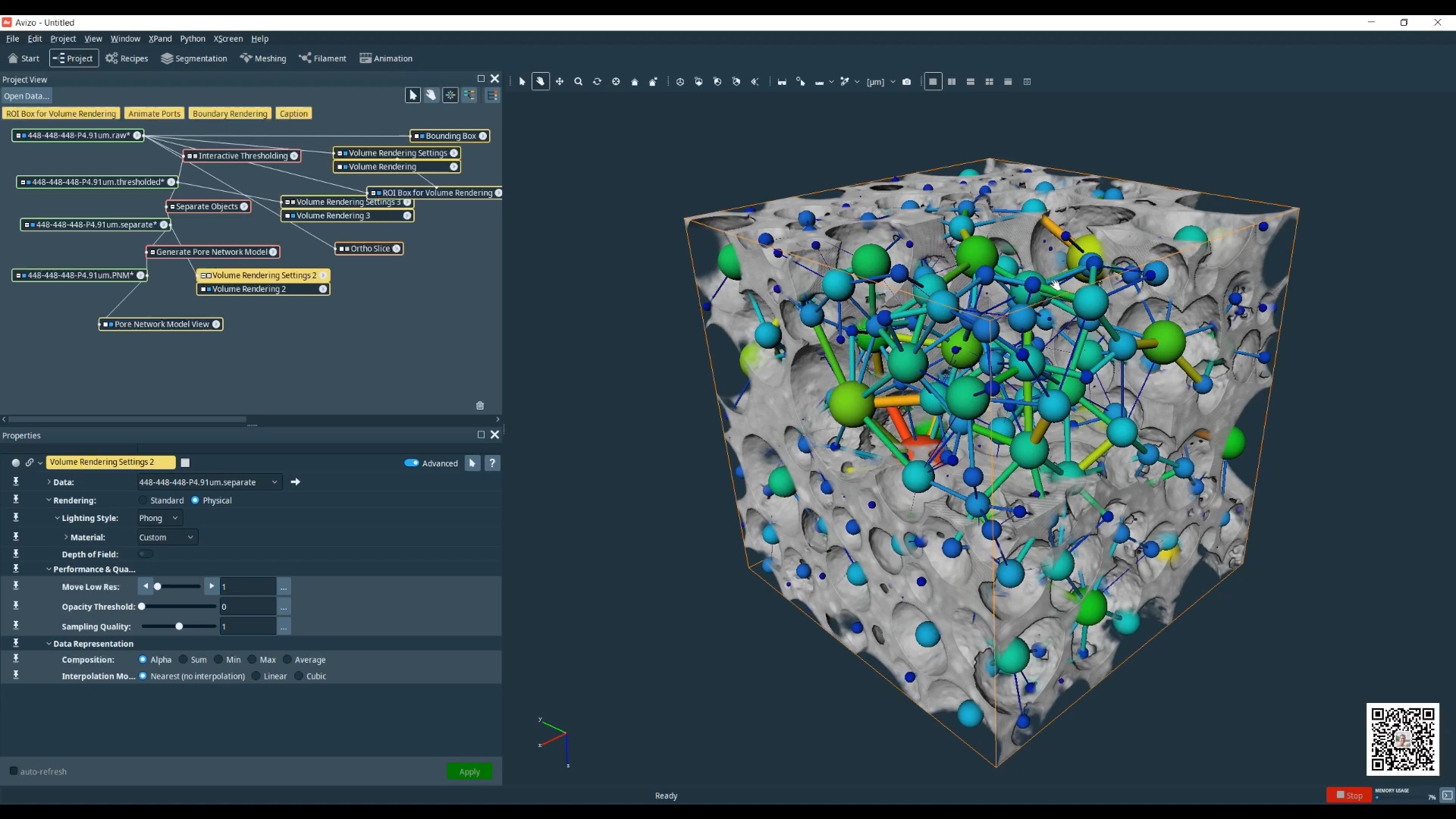Viewport: 1456px width, 819px height.
Task: Select Standard rendering mode
Action: [x=143, y=500]
